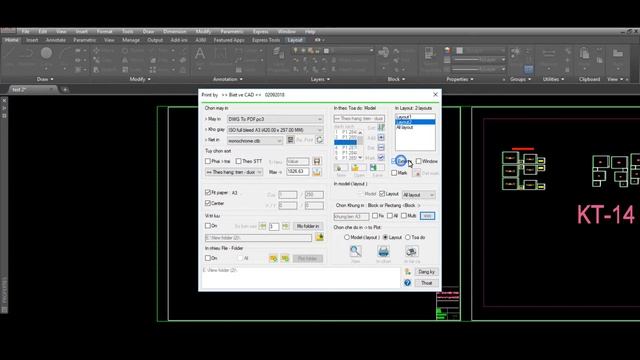Click the Dang ky button

point(427,271)
